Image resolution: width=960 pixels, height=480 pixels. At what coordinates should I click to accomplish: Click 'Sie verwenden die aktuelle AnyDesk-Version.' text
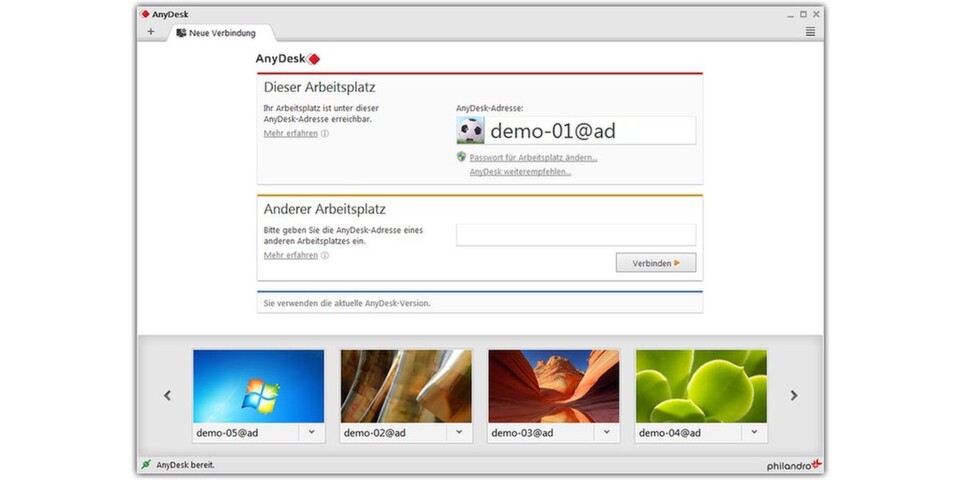tap(347, 303)
